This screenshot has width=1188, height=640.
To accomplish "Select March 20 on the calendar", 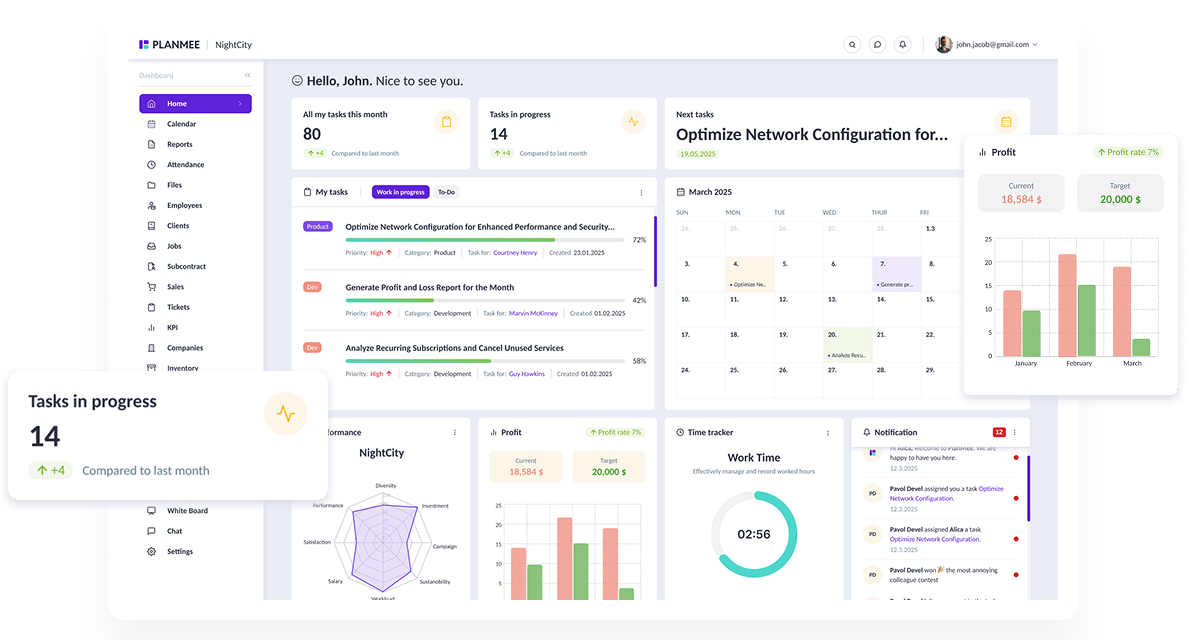I will coord(848,344).
